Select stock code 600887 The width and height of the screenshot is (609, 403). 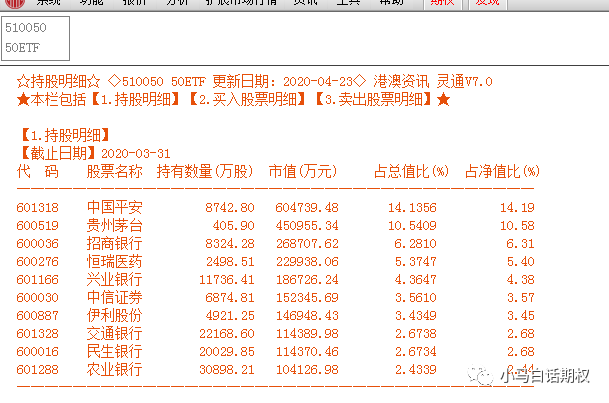38,316
